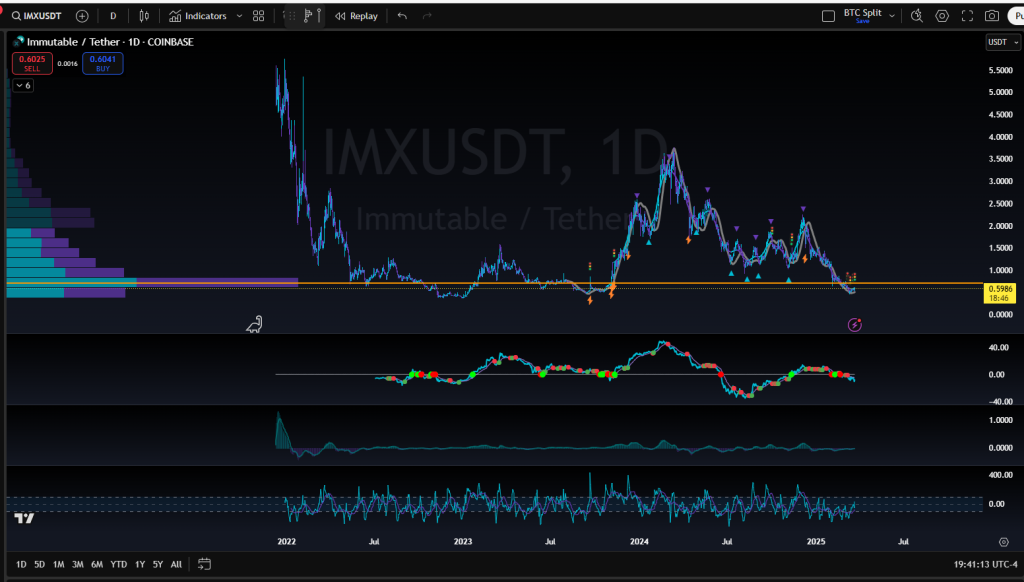This screenshot has height=582, width=1024.
Task: Change the candlestick chart type
Action: click(144, 16)
